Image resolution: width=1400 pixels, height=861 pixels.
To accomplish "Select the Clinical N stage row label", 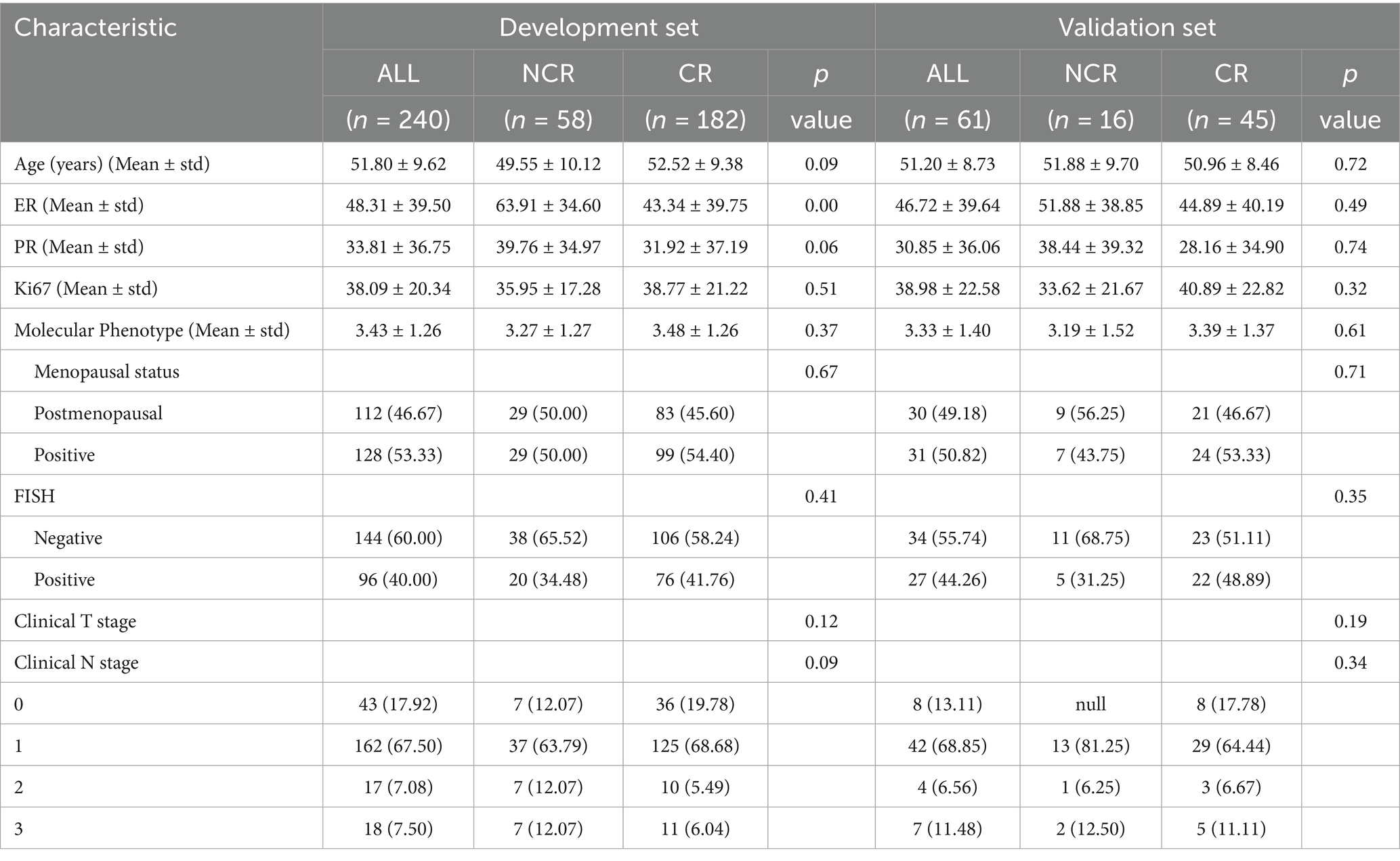I will 76,662.
